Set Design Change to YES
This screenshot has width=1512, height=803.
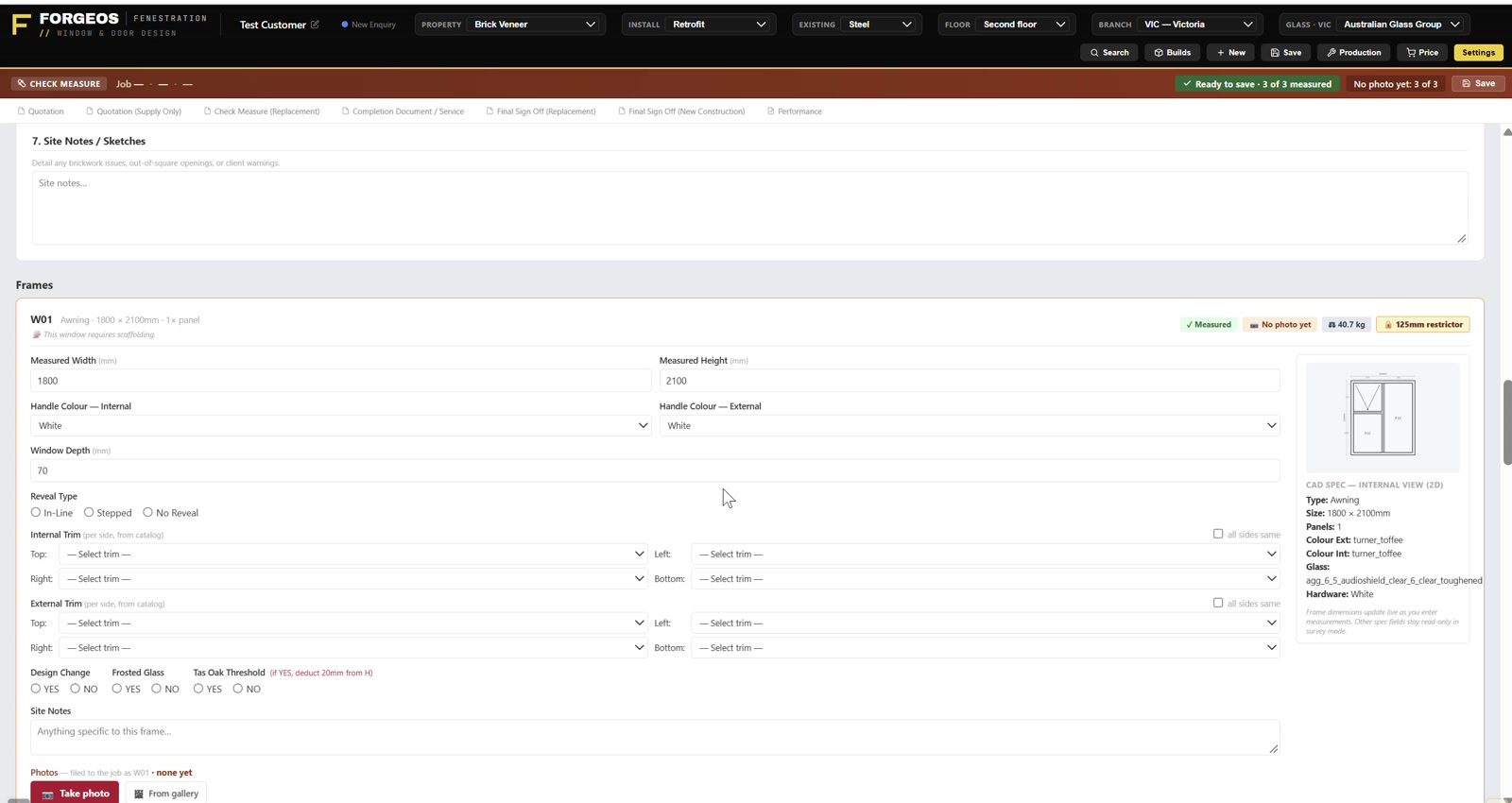[x=36, y=689]
